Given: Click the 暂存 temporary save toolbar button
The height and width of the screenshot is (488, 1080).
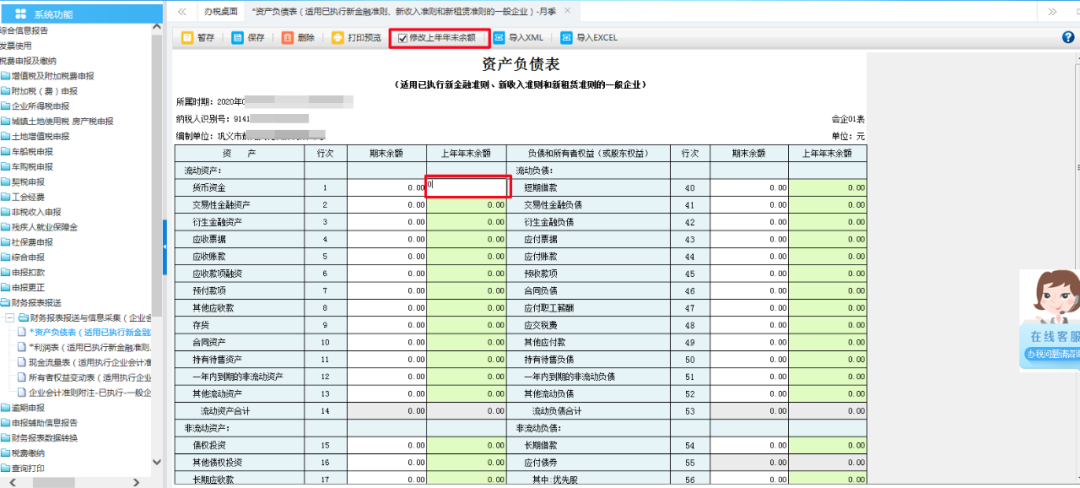Looking at the screenshot, I should coord(197,38).
